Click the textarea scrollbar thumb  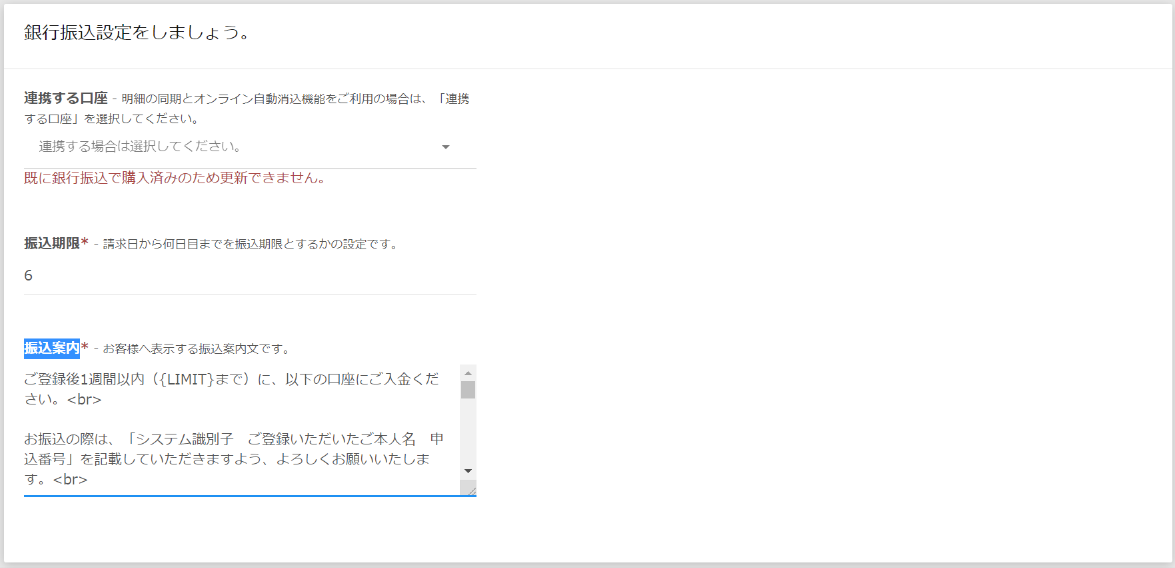pos(468,390)
